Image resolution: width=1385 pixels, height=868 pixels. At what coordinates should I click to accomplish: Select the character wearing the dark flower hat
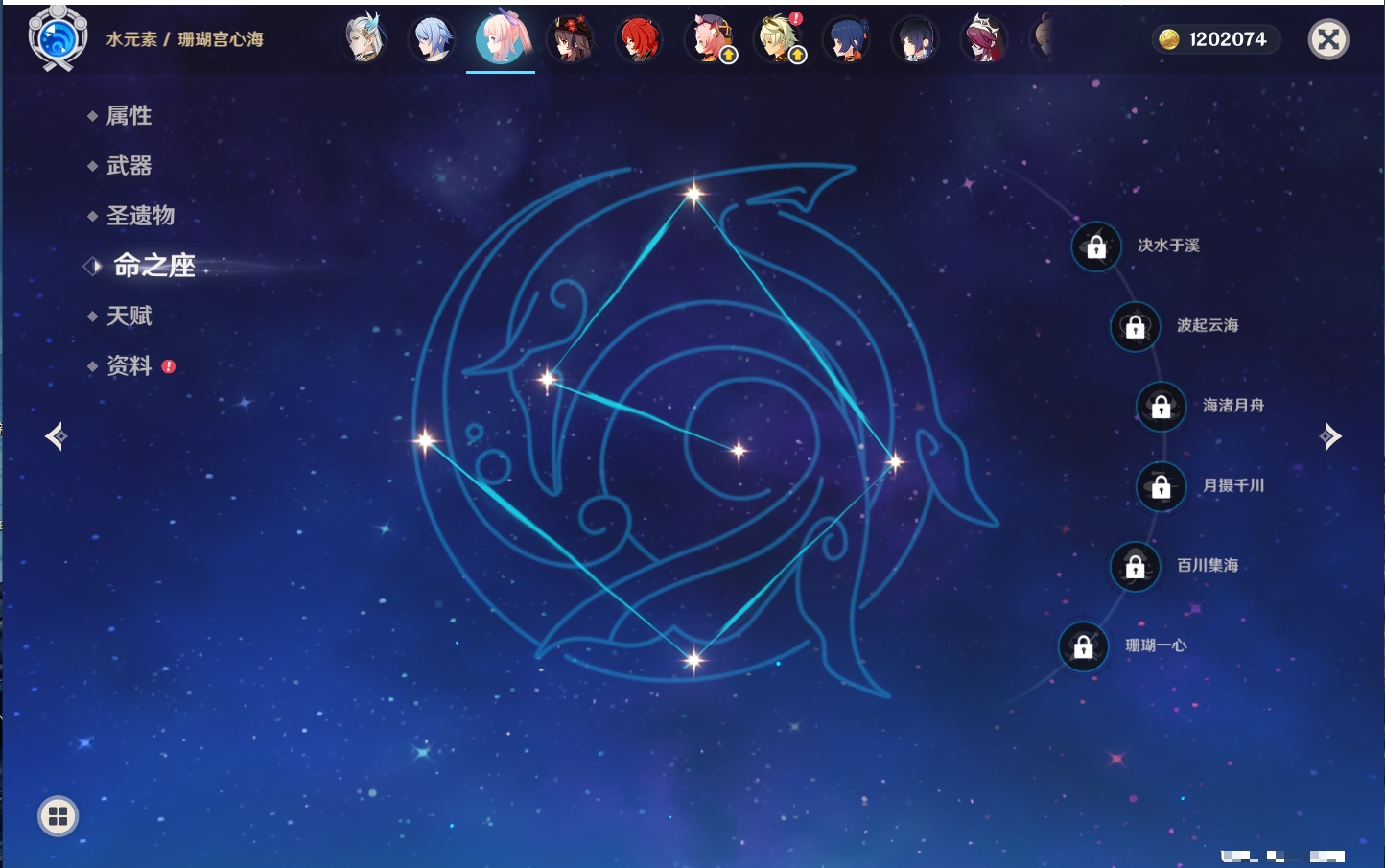(570, 39)
